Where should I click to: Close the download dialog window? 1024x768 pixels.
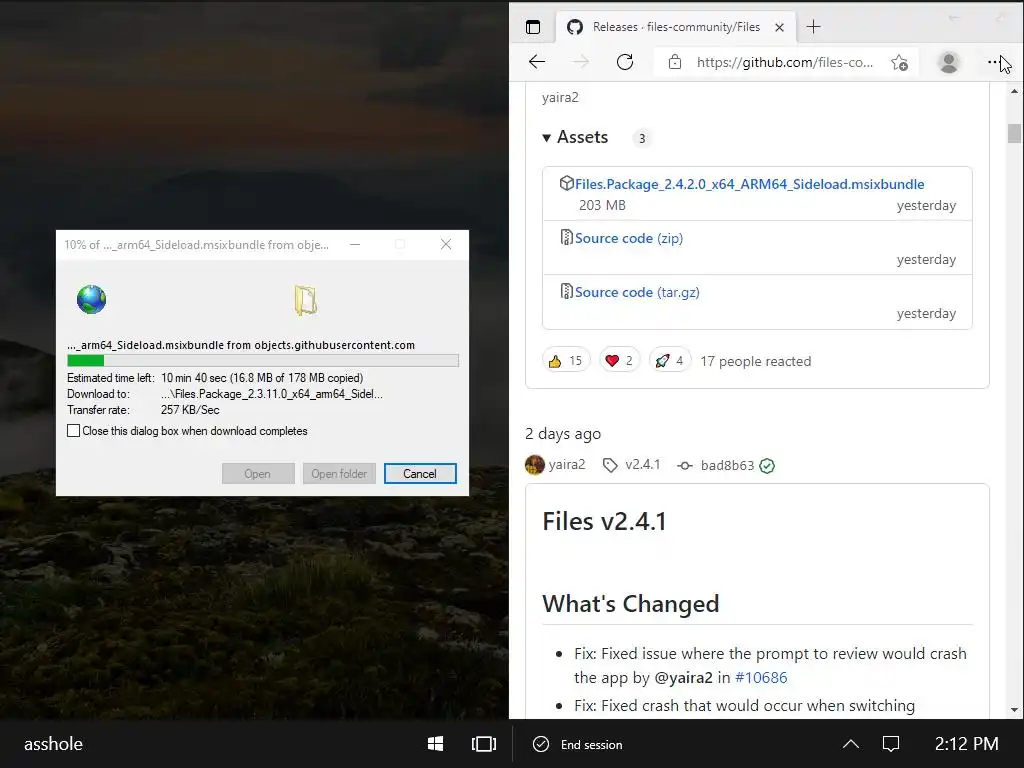[x=446, y=244]
